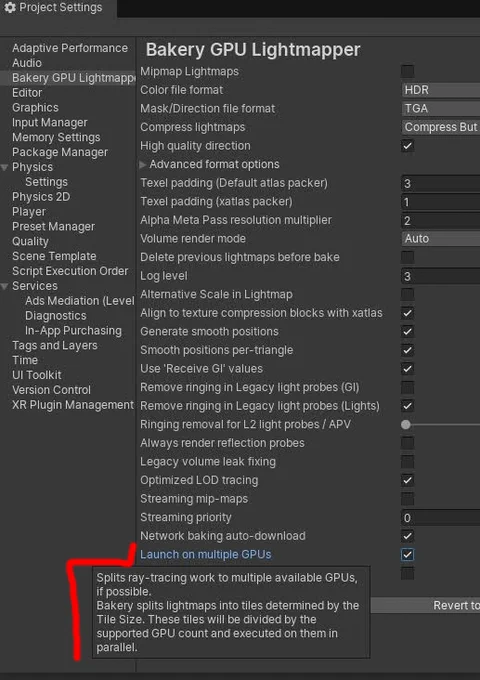480x680 pixels.
Task: Enable Legacy volume leak fixing
Action: coord(407,462)
